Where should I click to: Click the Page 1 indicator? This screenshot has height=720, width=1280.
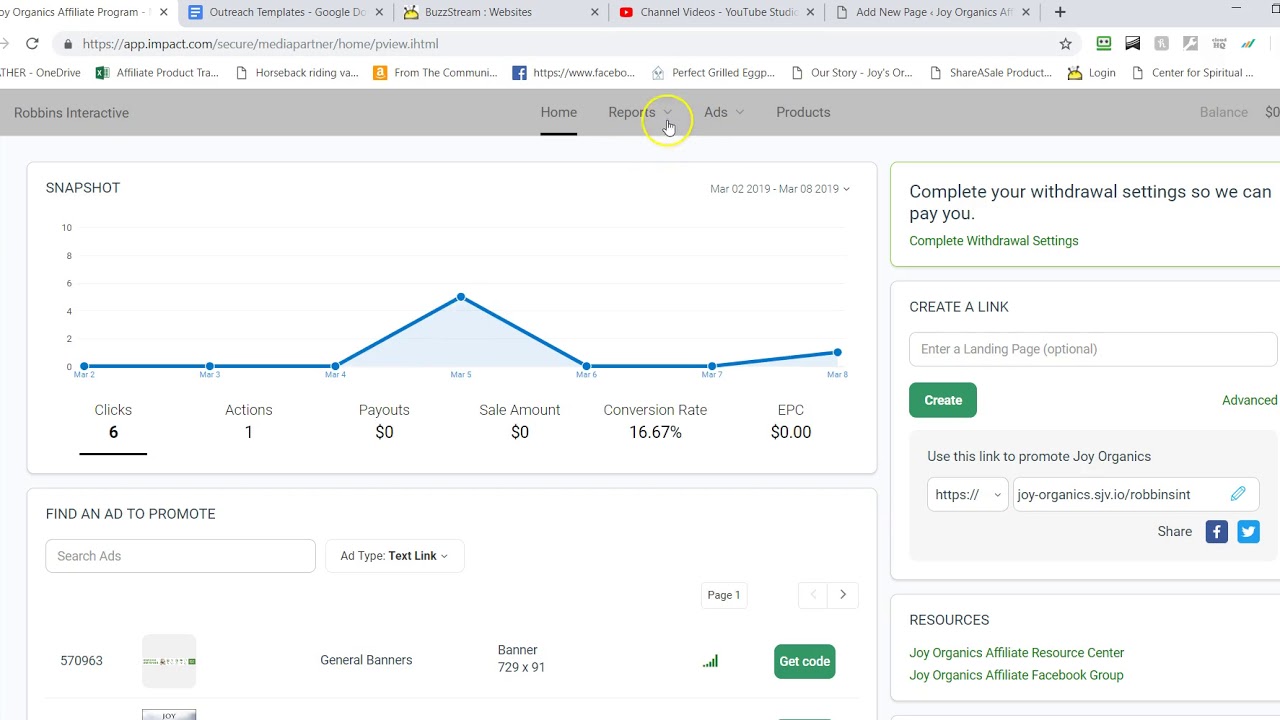click(724, 595)
